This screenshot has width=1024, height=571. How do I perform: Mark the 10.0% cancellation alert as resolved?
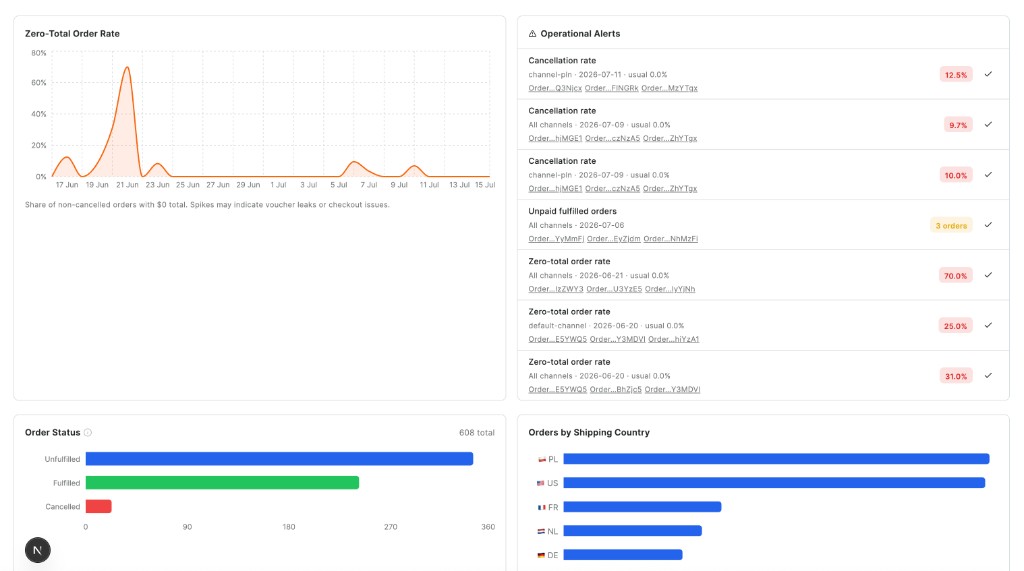[x=988, y=175]
